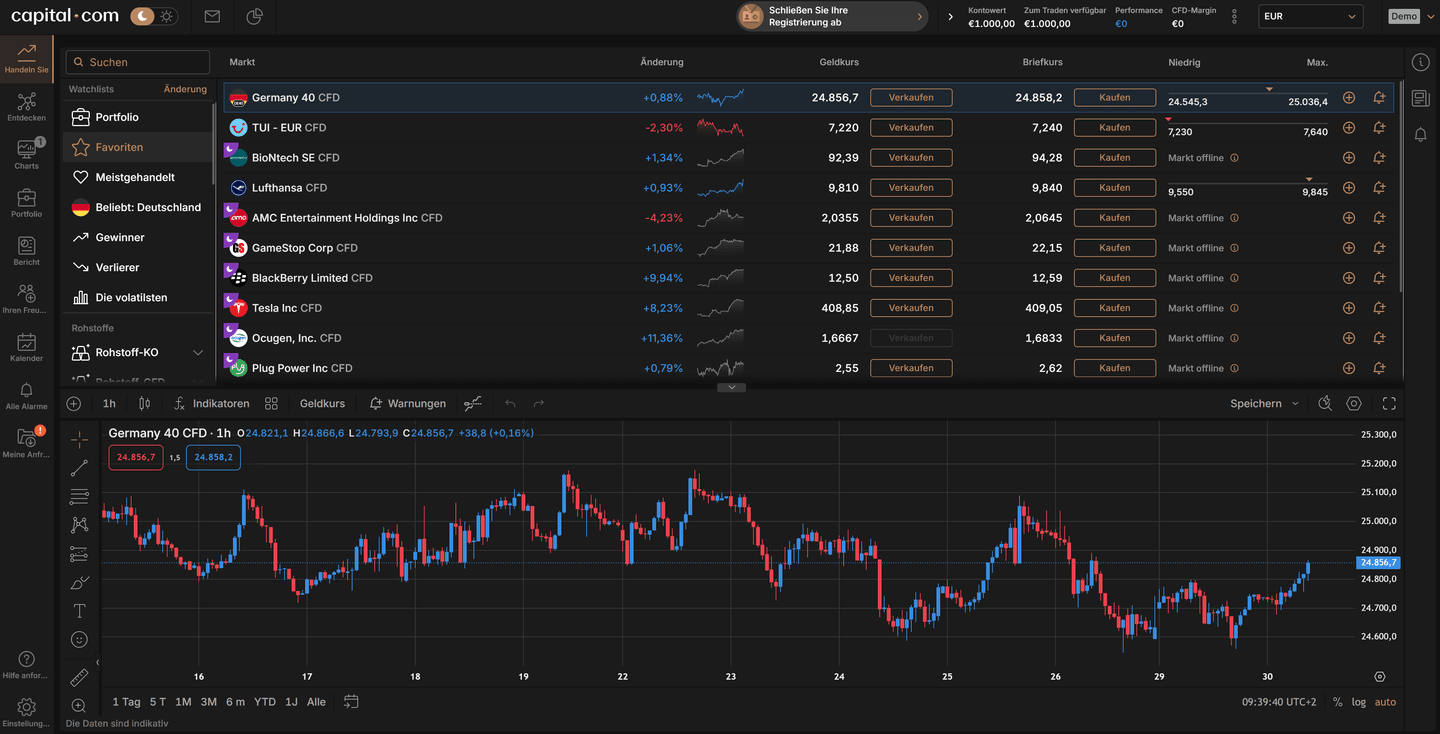Add alert bell for Tesla Inc row
This screenshot has width=1440, height=734.
(x=1379, y=308)
